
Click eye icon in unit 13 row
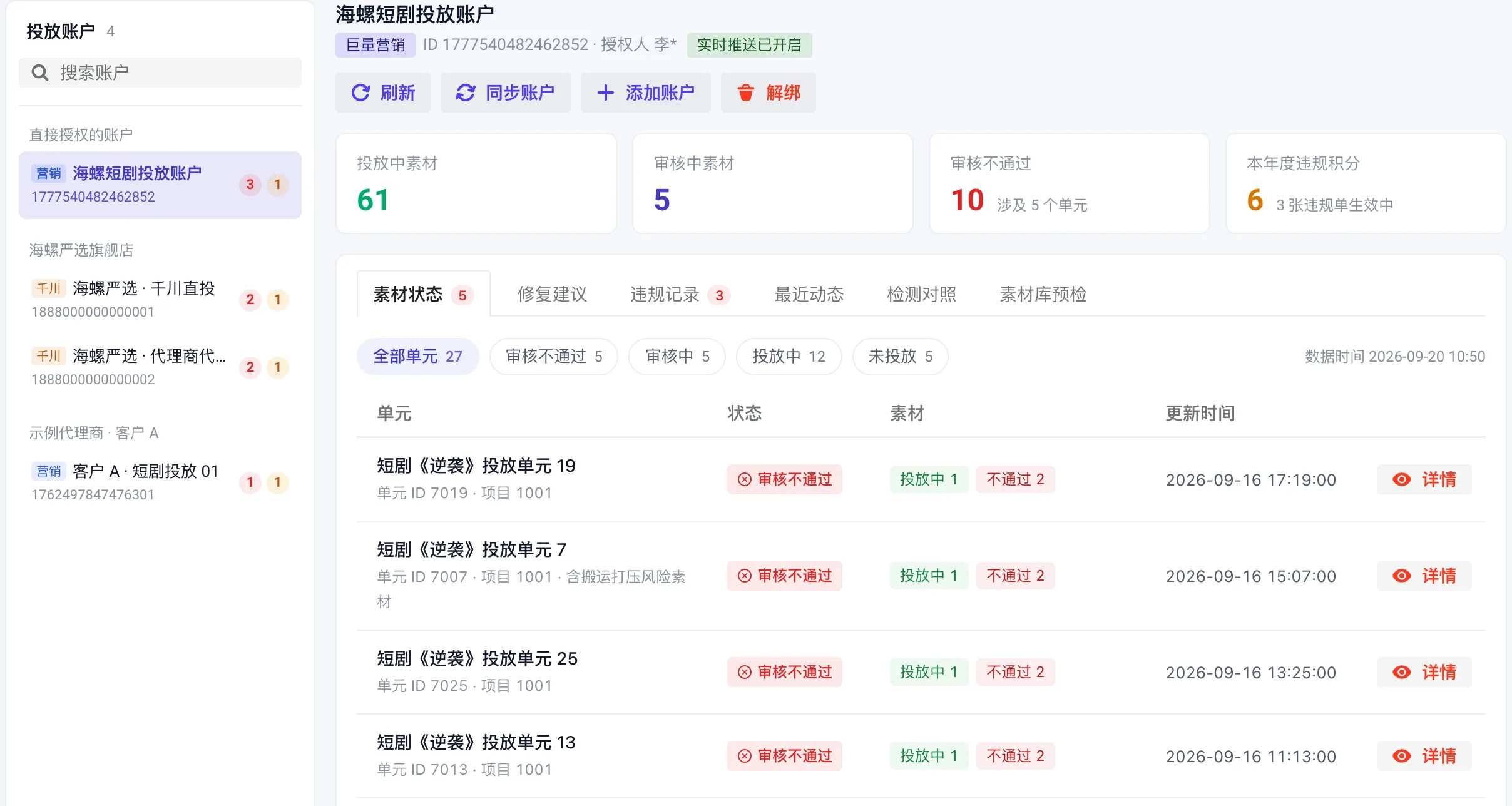[x=1402, y=756]
